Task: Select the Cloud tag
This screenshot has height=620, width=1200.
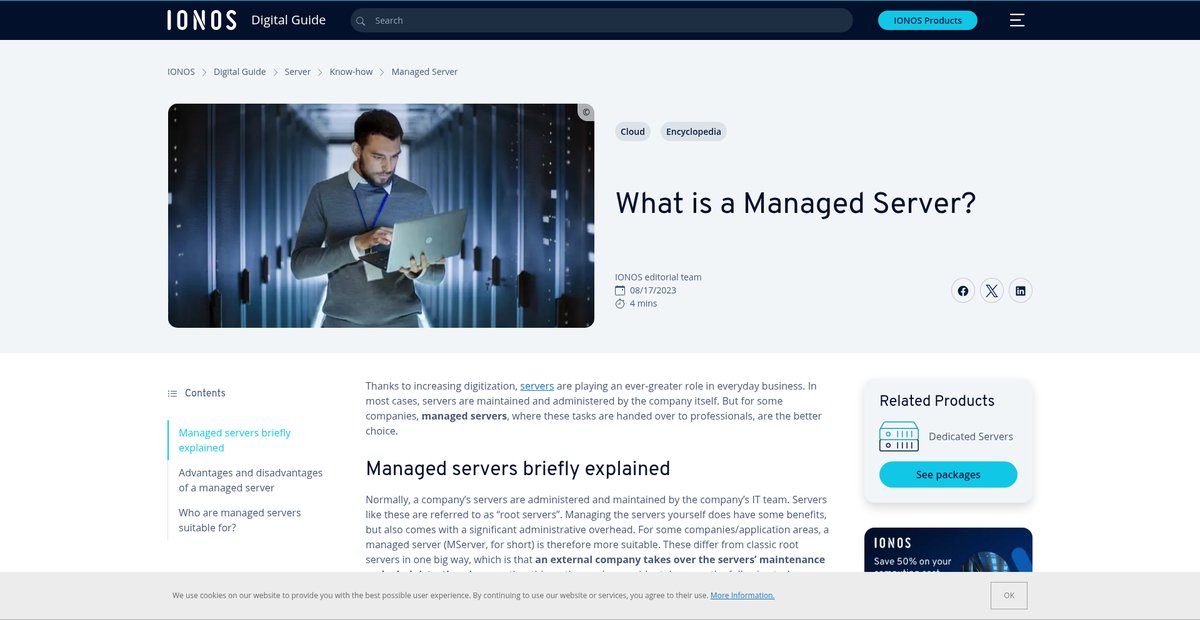Action: [x=633, y=131]
